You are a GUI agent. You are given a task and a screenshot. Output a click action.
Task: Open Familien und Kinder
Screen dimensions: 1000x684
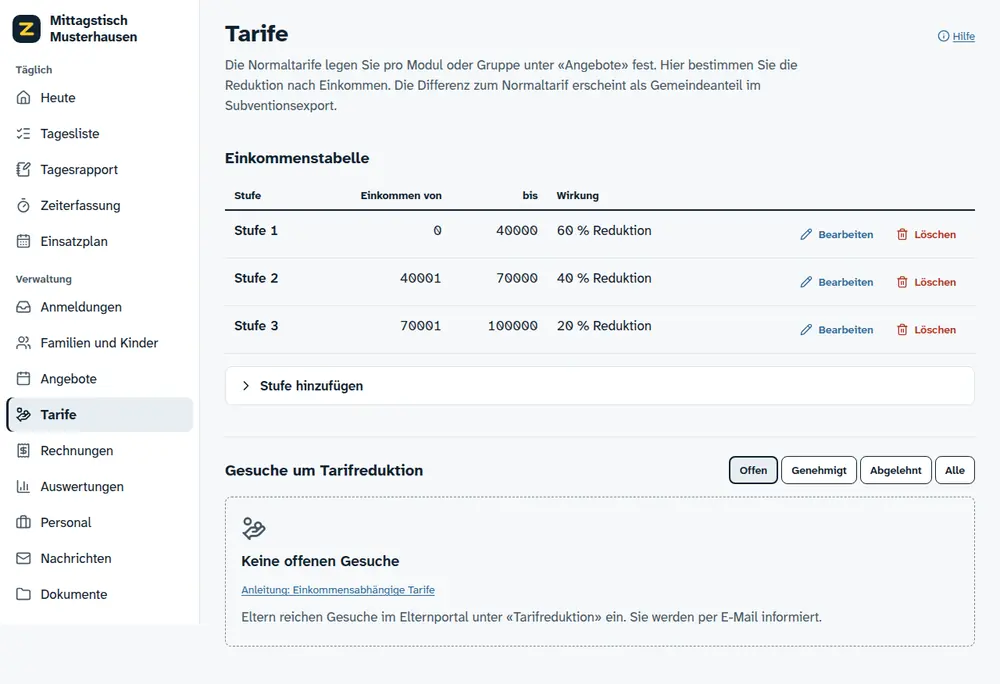99,343
